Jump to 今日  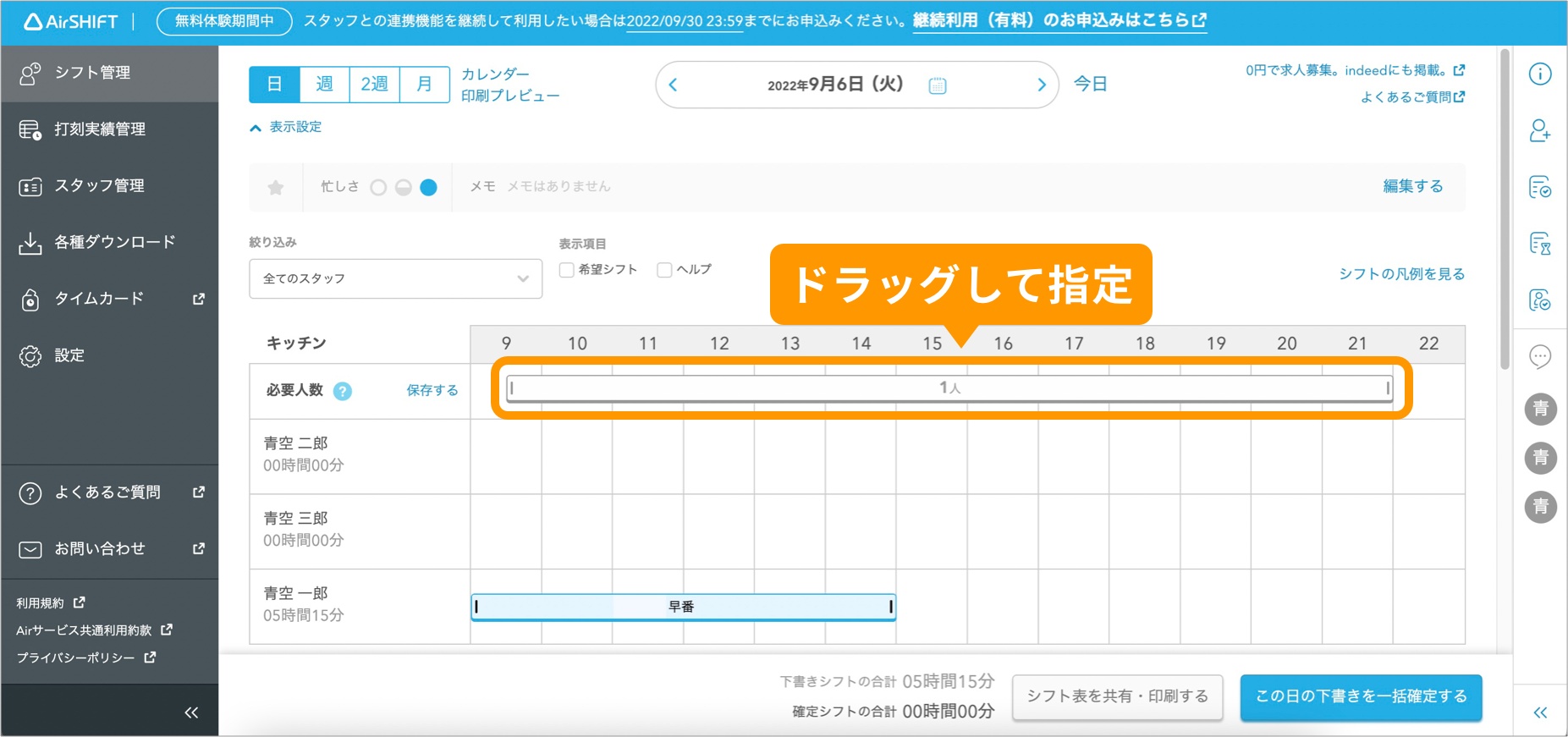click(x=1091, y=84)
